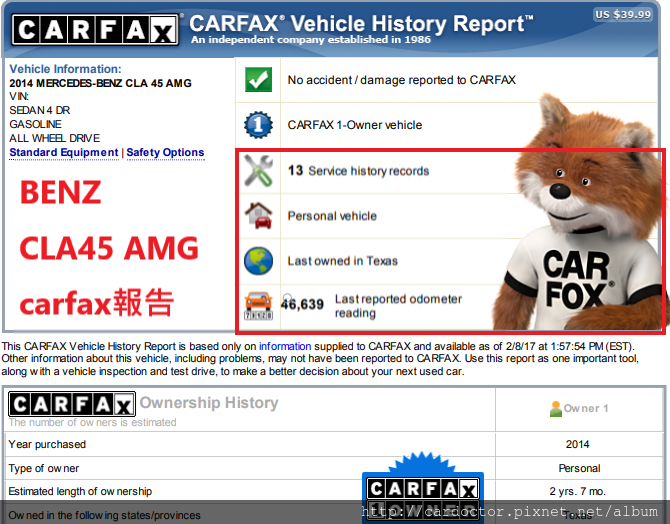Click 'Owned in the following states/provinces' label
Screen dimensions: 670x524
tap(104, 515)
